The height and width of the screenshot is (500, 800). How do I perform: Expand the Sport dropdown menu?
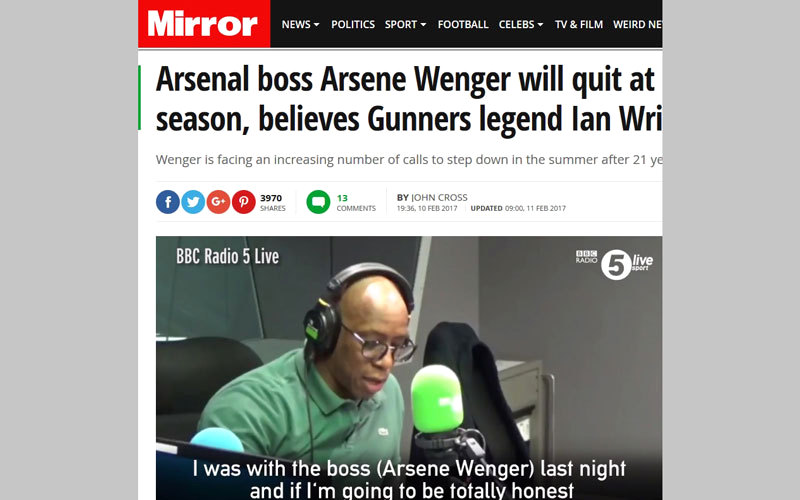(x=405, y=24)
